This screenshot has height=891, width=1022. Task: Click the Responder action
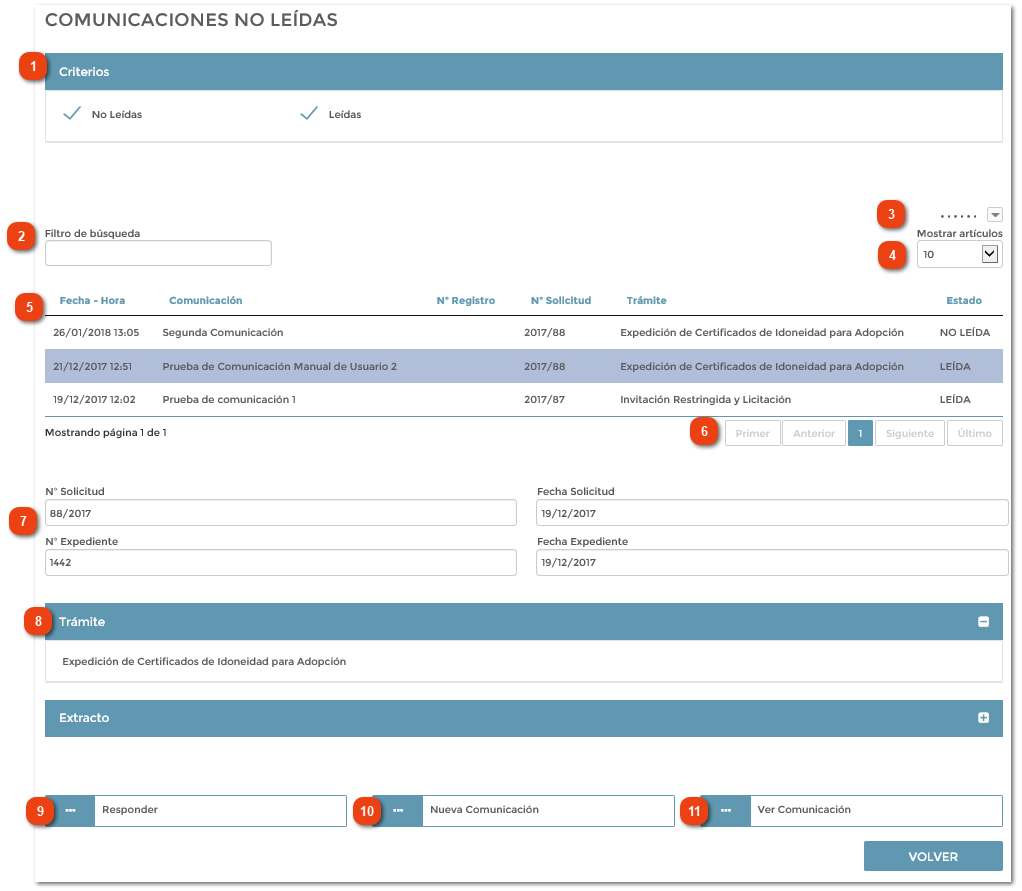point(219,811)
